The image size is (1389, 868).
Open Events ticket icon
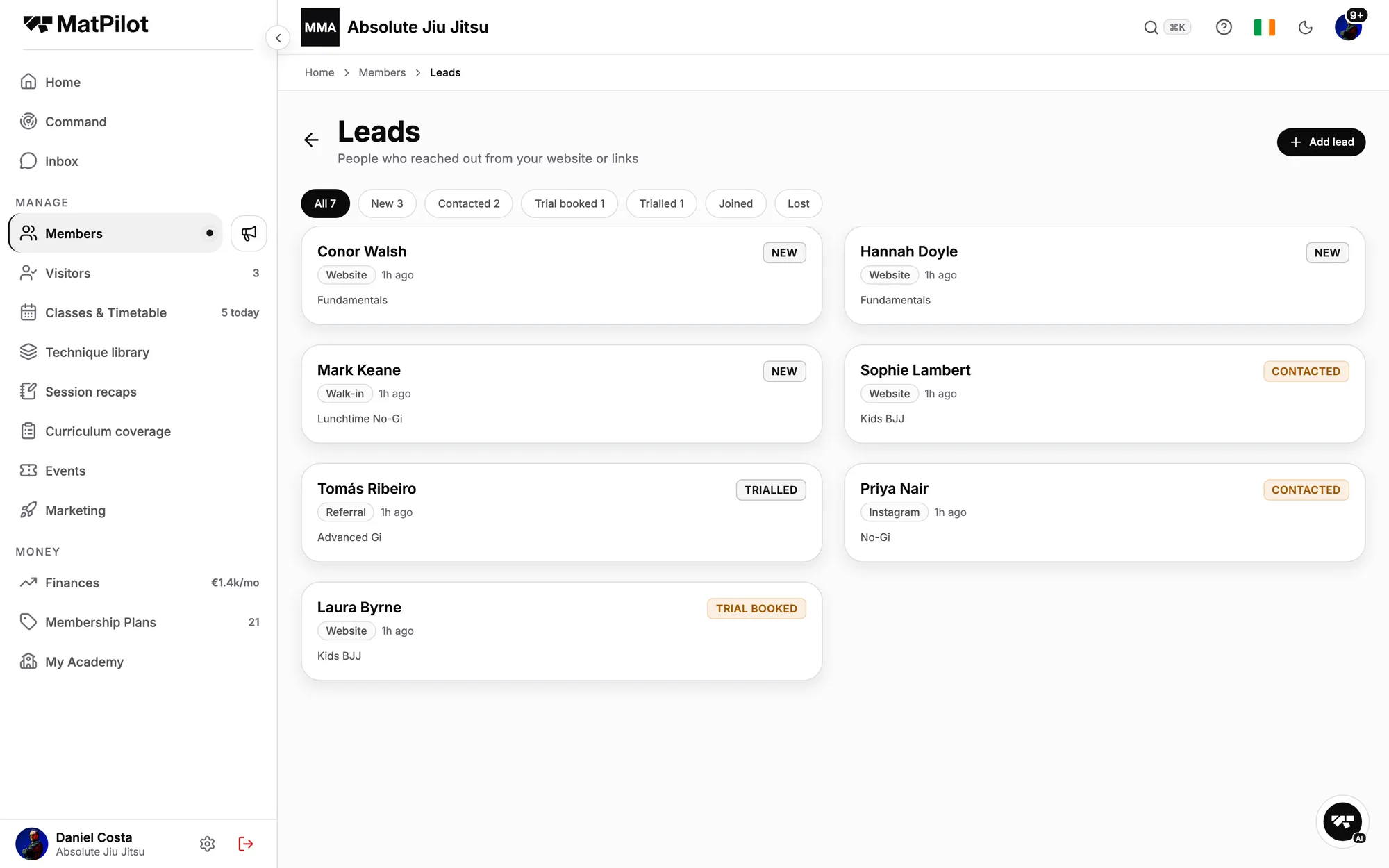pos(28,471)
